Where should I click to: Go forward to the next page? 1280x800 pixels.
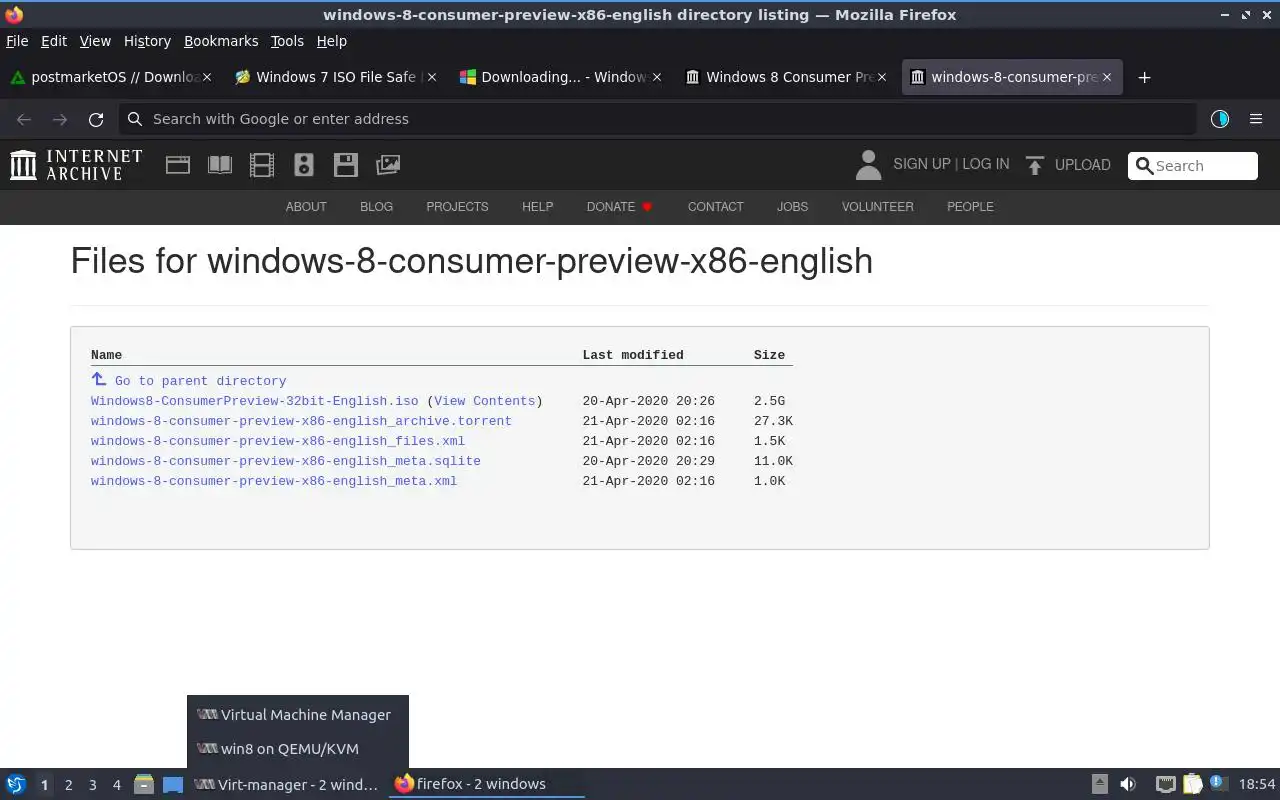click(x=60, y=119)
